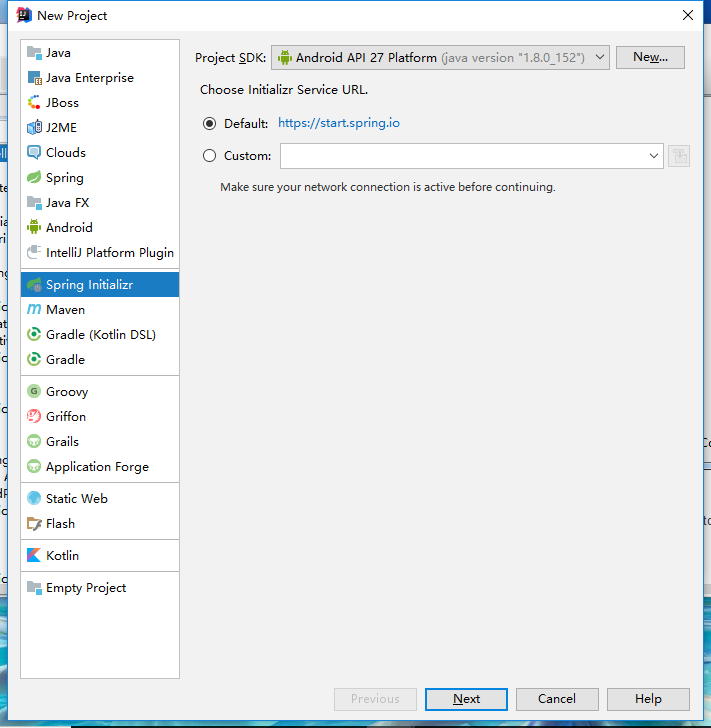
Task: Click the "Maven" label
Action: pyautogui.click(x=65, y=310)
